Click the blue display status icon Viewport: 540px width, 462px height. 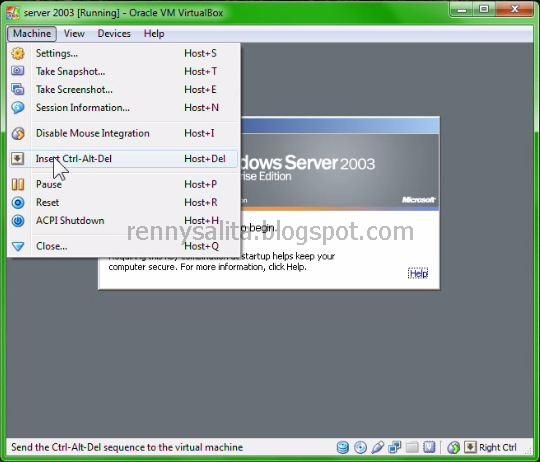pyautogui.click(x=429, y=448)
